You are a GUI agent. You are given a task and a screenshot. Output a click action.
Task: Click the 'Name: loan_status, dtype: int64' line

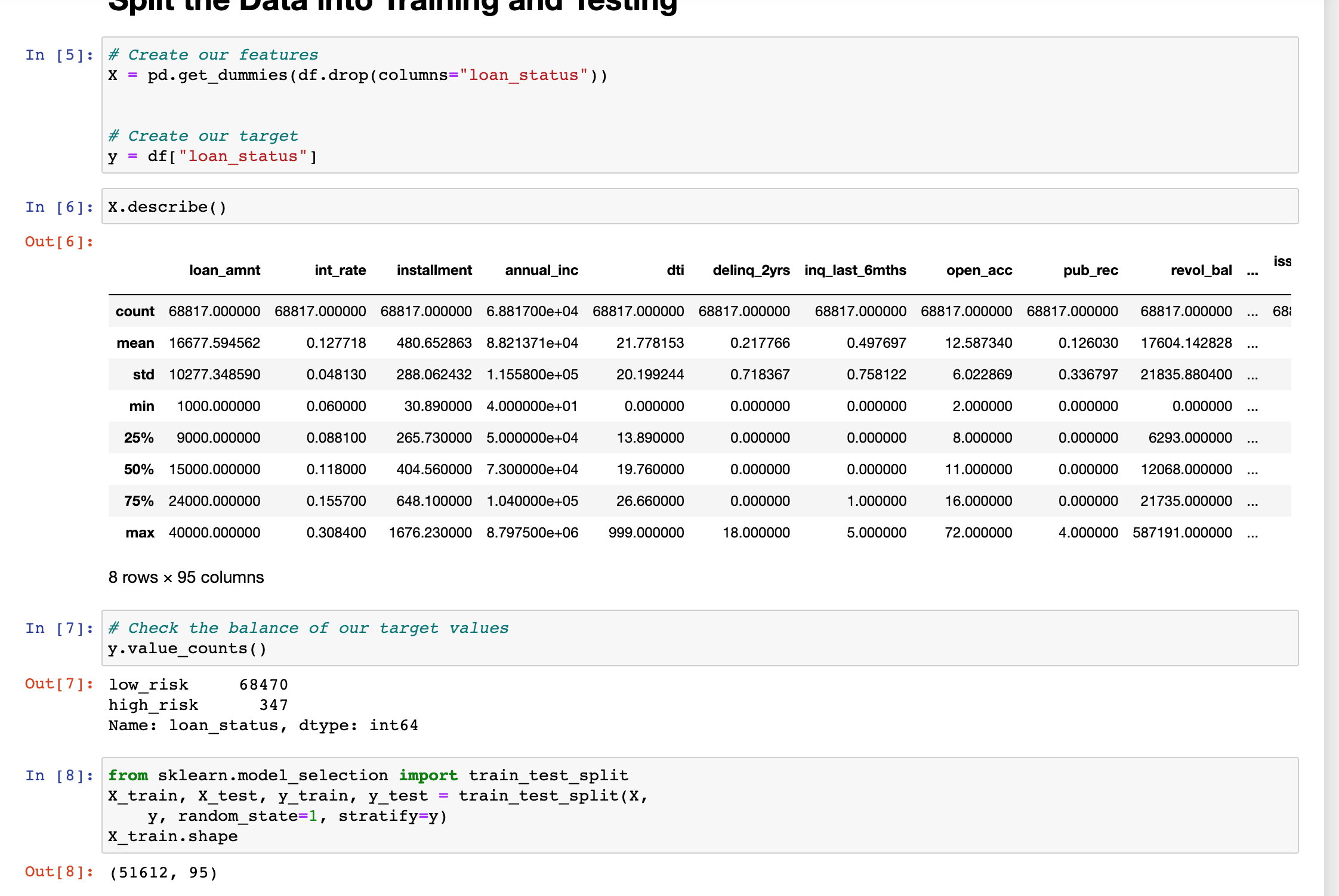tap(263, 725)
